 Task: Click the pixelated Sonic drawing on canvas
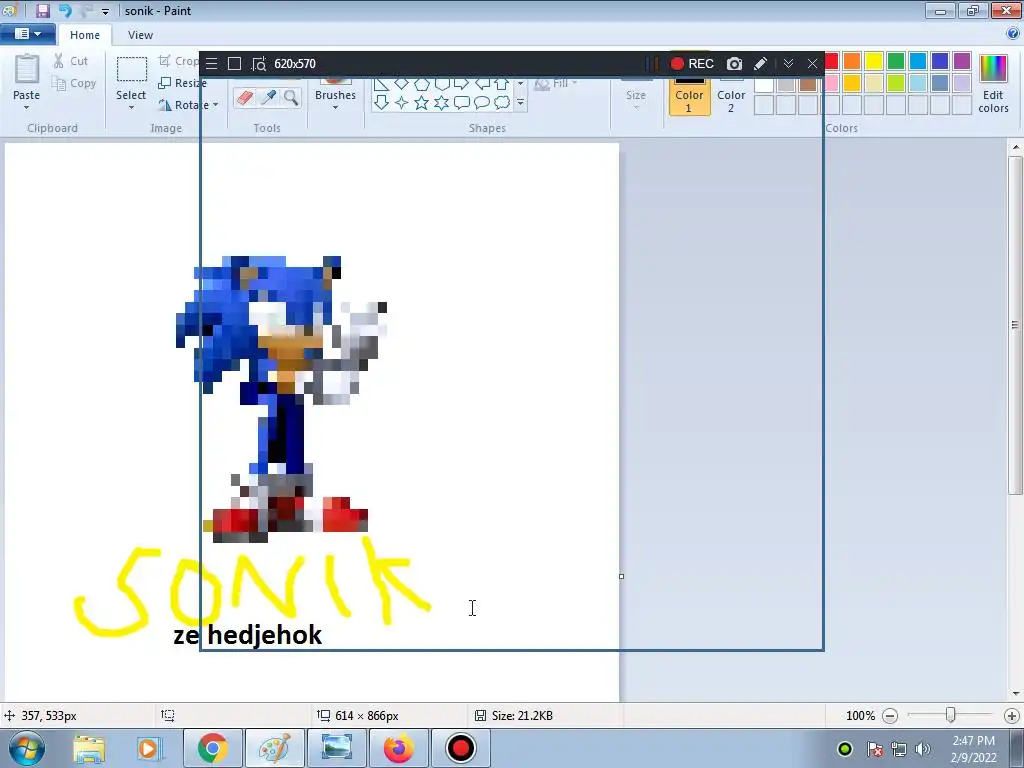click(x=281, y=398)
